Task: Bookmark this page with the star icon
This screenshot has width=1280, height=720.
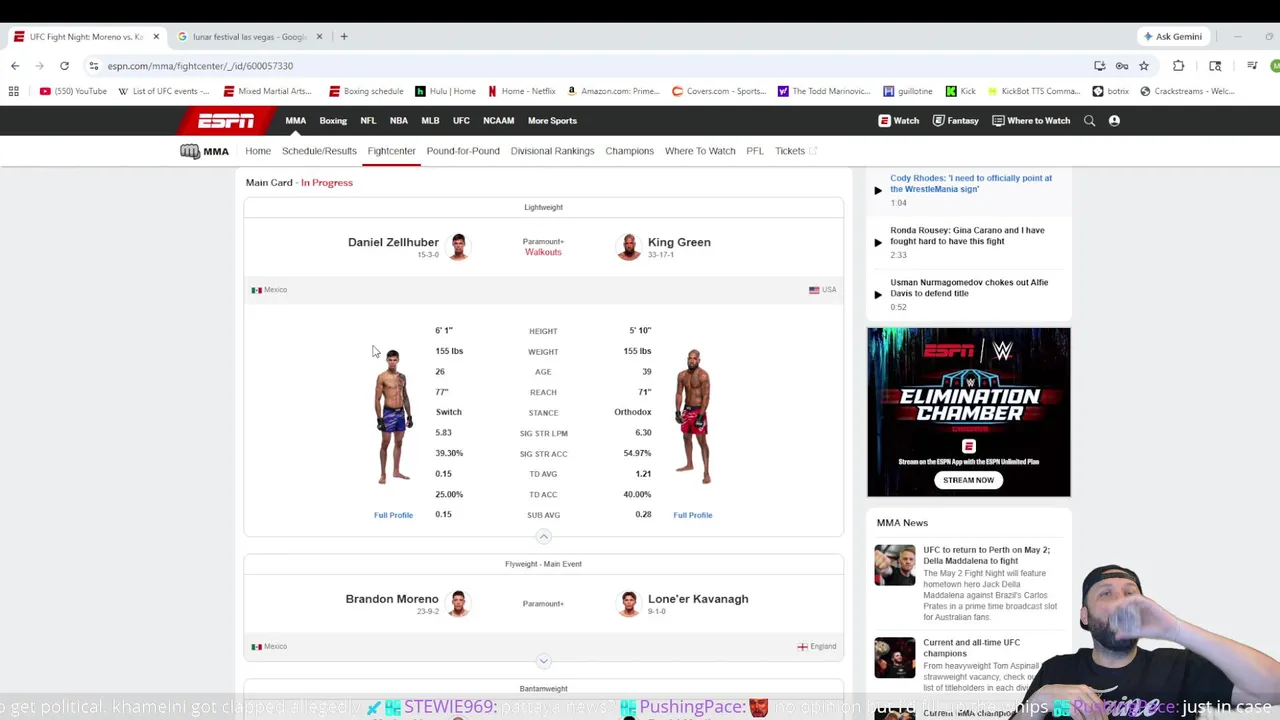Action: coord(1144,66)
